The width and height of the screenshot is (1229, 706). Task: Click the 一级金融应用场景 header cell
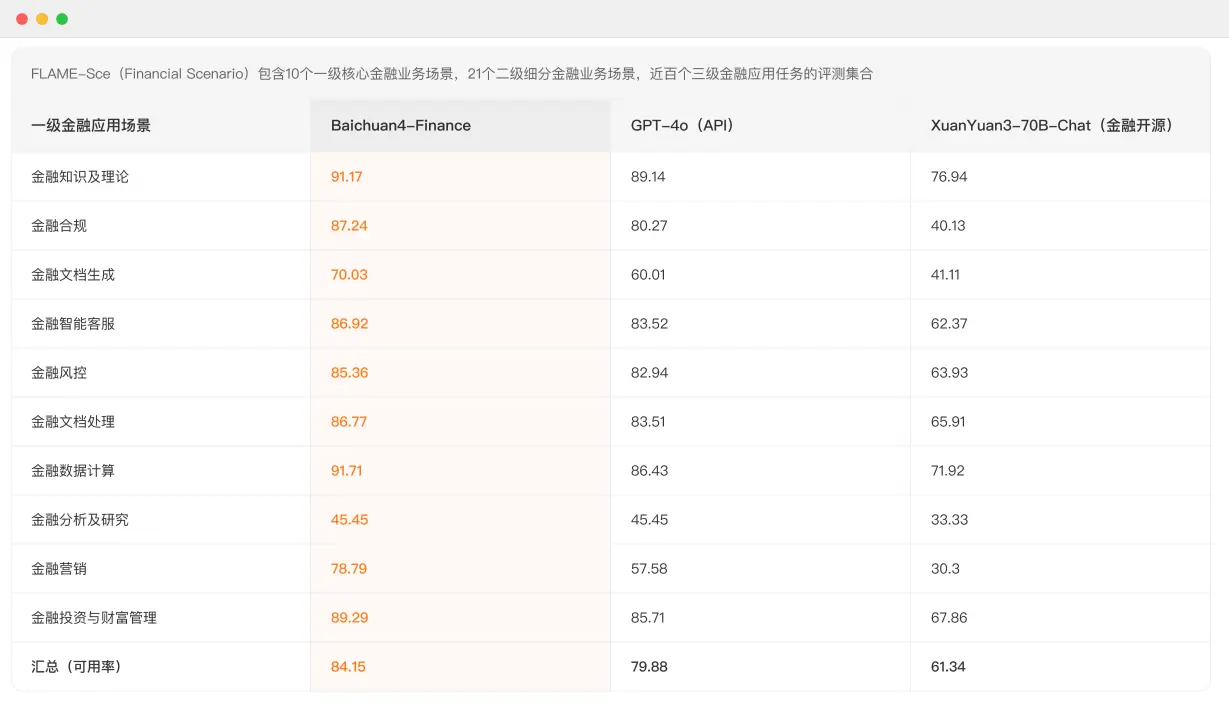[x=90, y=125]
